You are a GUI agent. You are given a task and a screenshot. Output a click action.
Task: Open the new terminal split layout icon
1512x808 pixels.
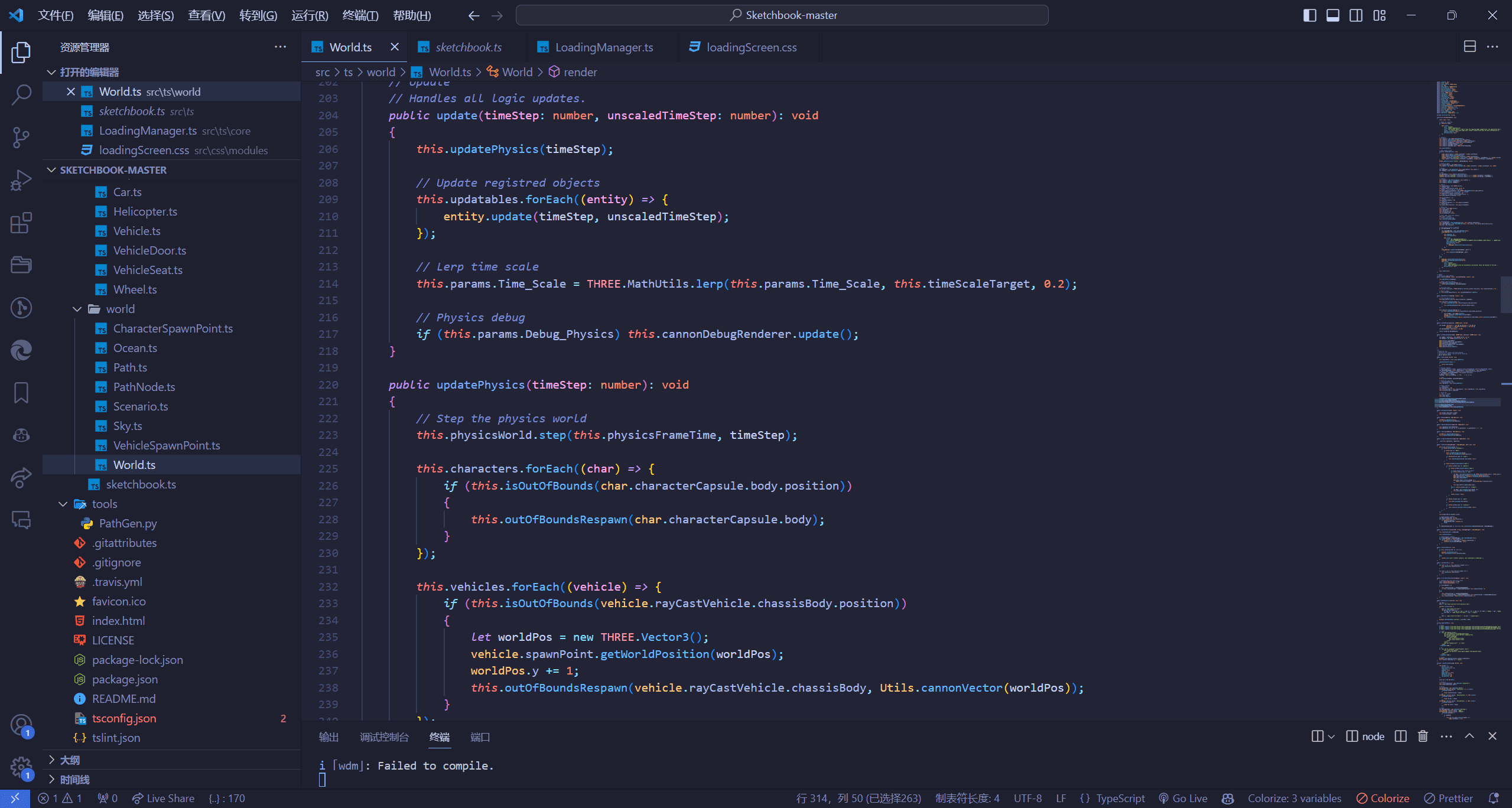[x=1318, y=736]
